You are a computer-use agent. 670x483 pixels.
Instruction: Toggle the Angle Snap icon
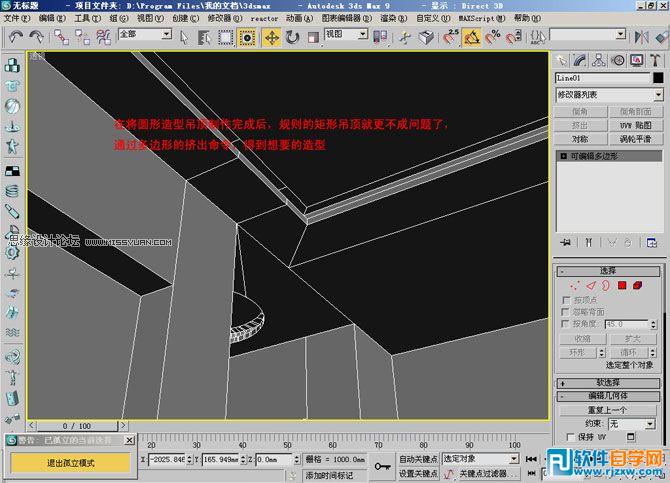(472, 37)
